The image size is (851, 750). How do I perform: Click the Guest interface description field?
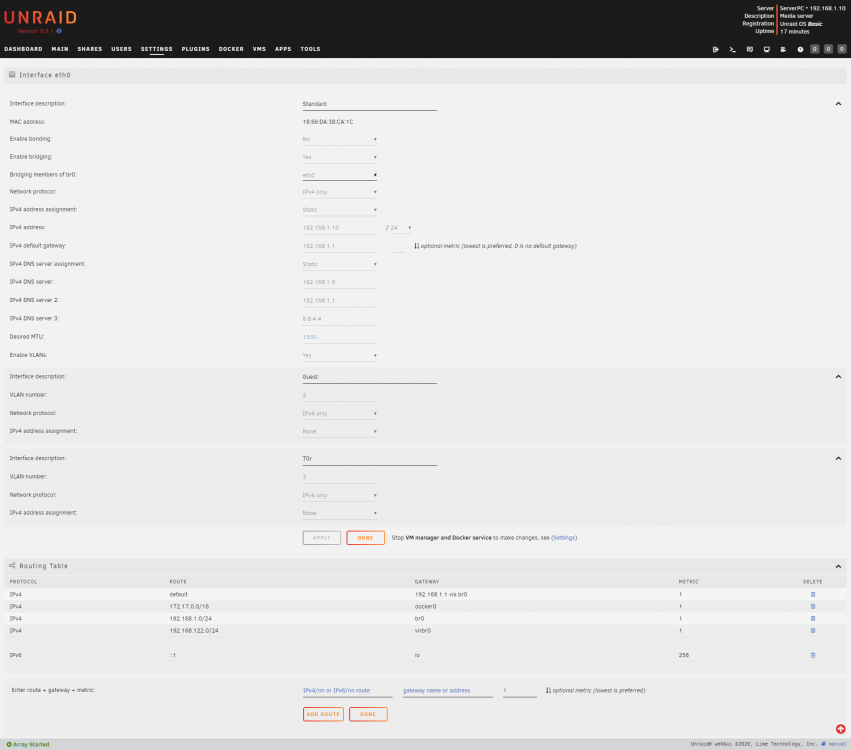pos(370,377)
